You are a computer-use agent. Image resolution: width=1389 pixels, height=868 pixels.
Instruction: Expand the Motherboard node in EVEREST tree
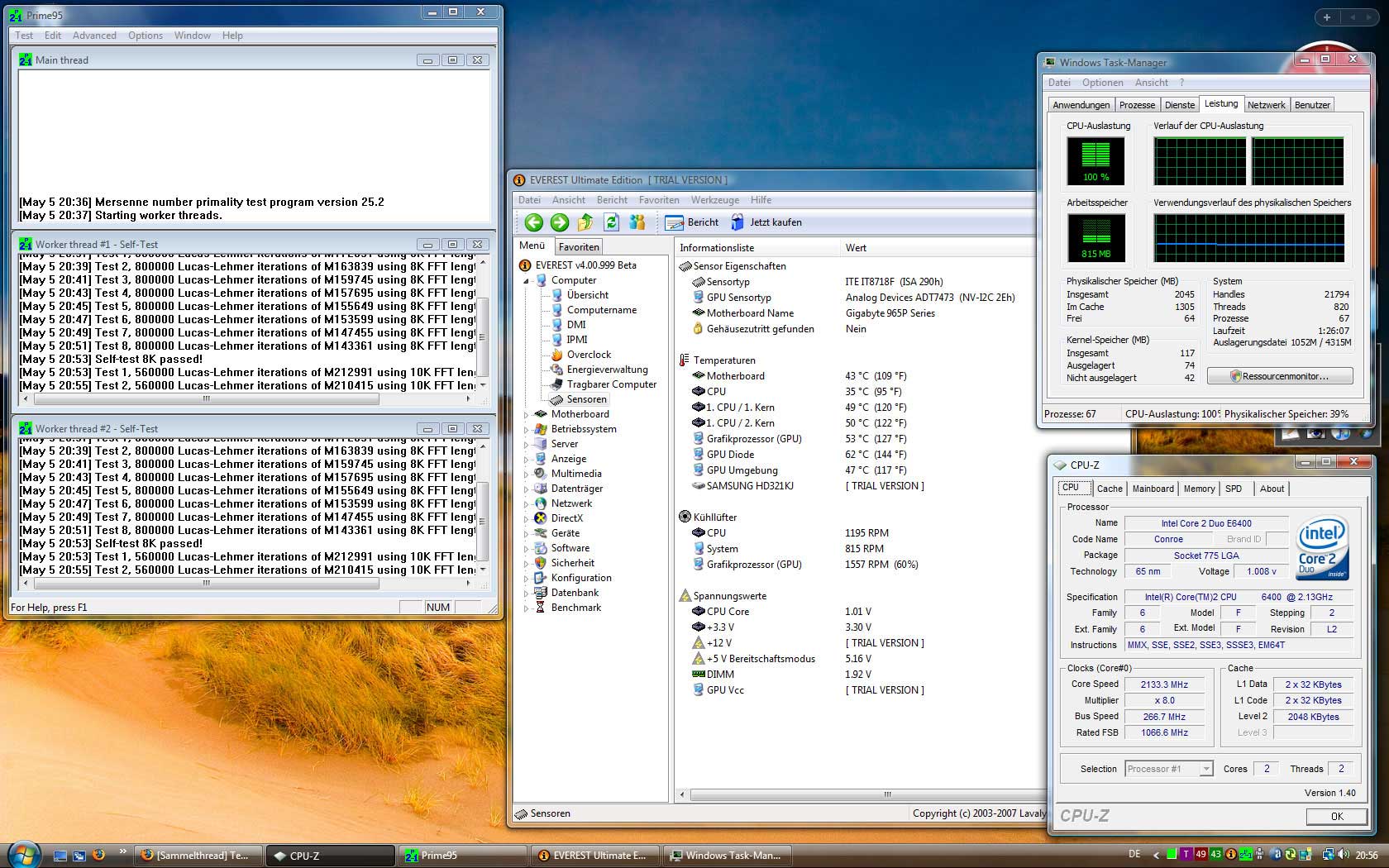pos(526,415)
